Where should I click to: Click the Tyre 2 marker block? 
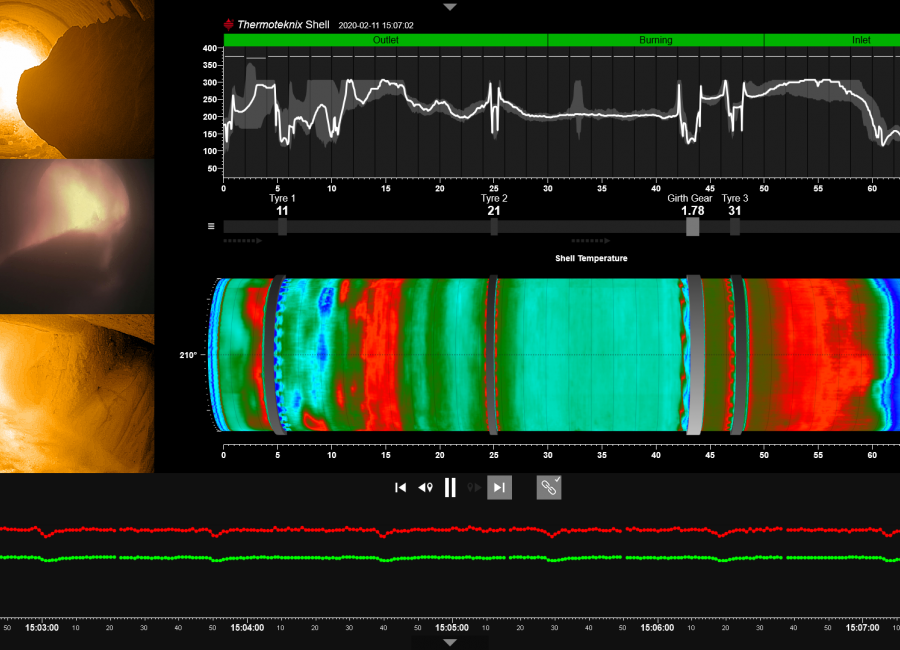coord(494,227)
